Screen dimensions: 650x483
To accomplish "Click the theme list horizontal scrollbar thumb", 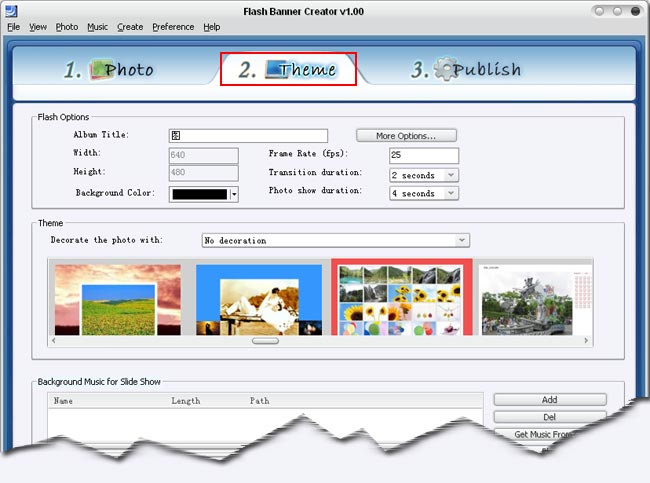I will pos(265,341).
